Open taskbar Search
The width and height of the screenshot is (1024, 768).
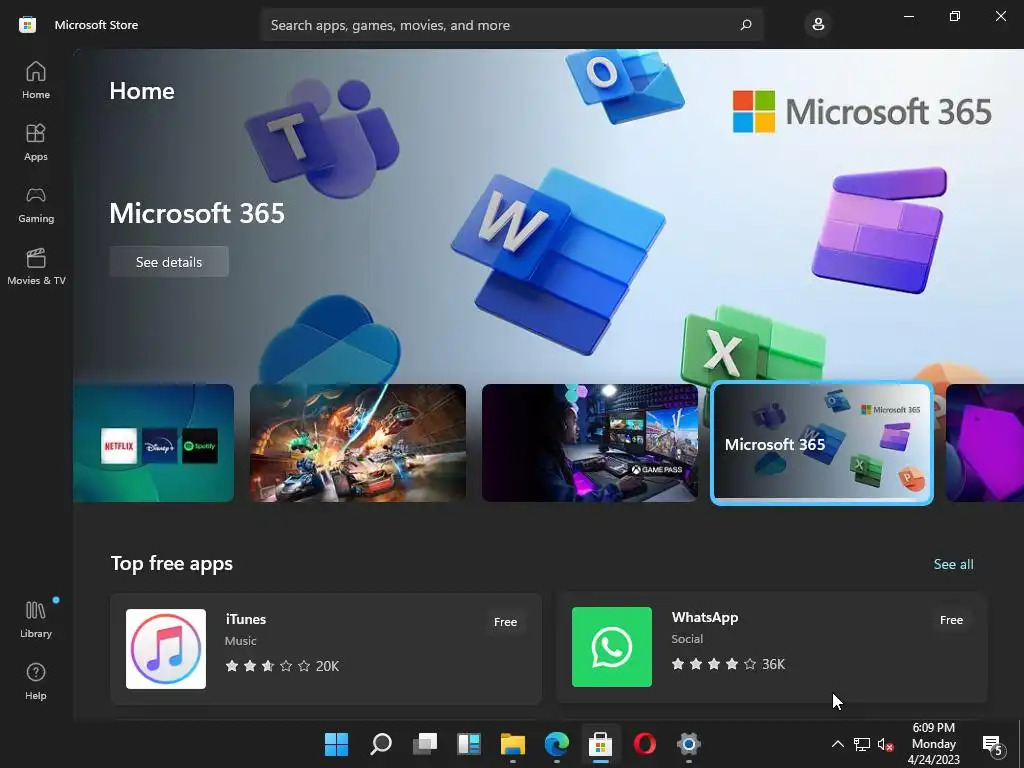(381, 744)
